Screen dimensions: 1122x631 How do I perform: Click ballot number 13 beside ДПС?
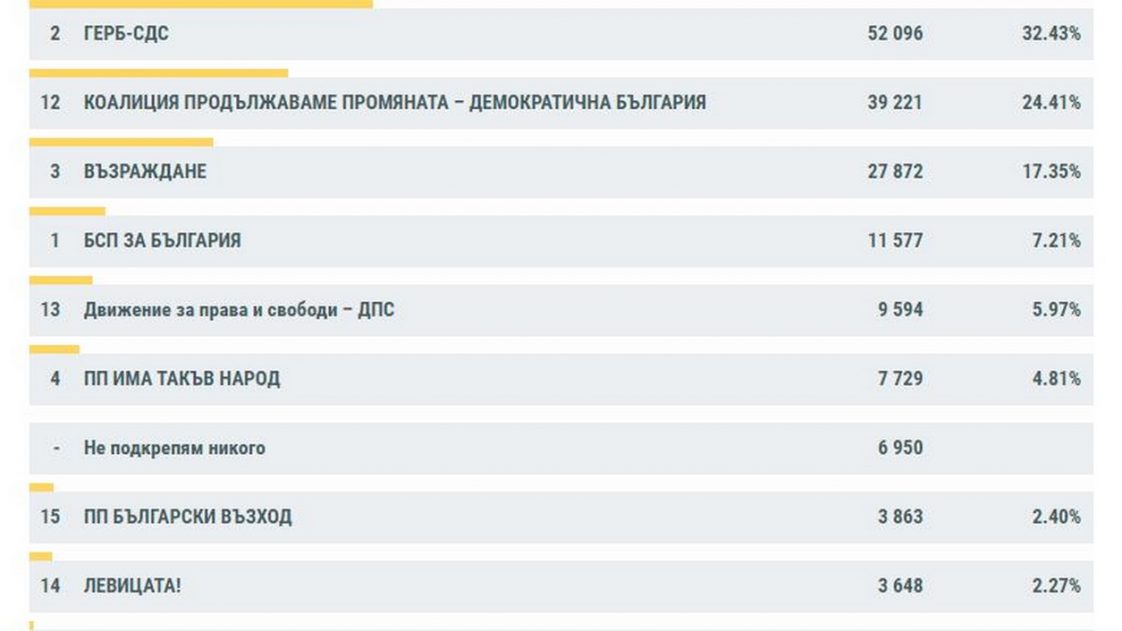[50, 310]
